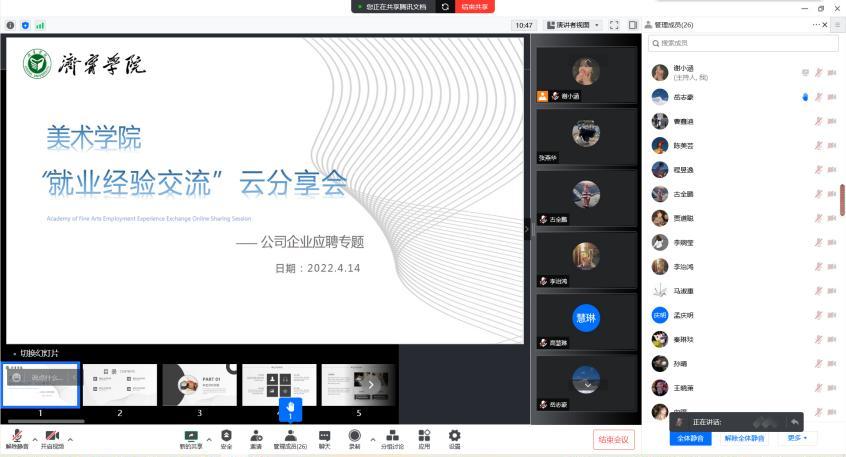Open the manage members (26) toolbar button
Viewport: 846px width, 457px height.
290,438
